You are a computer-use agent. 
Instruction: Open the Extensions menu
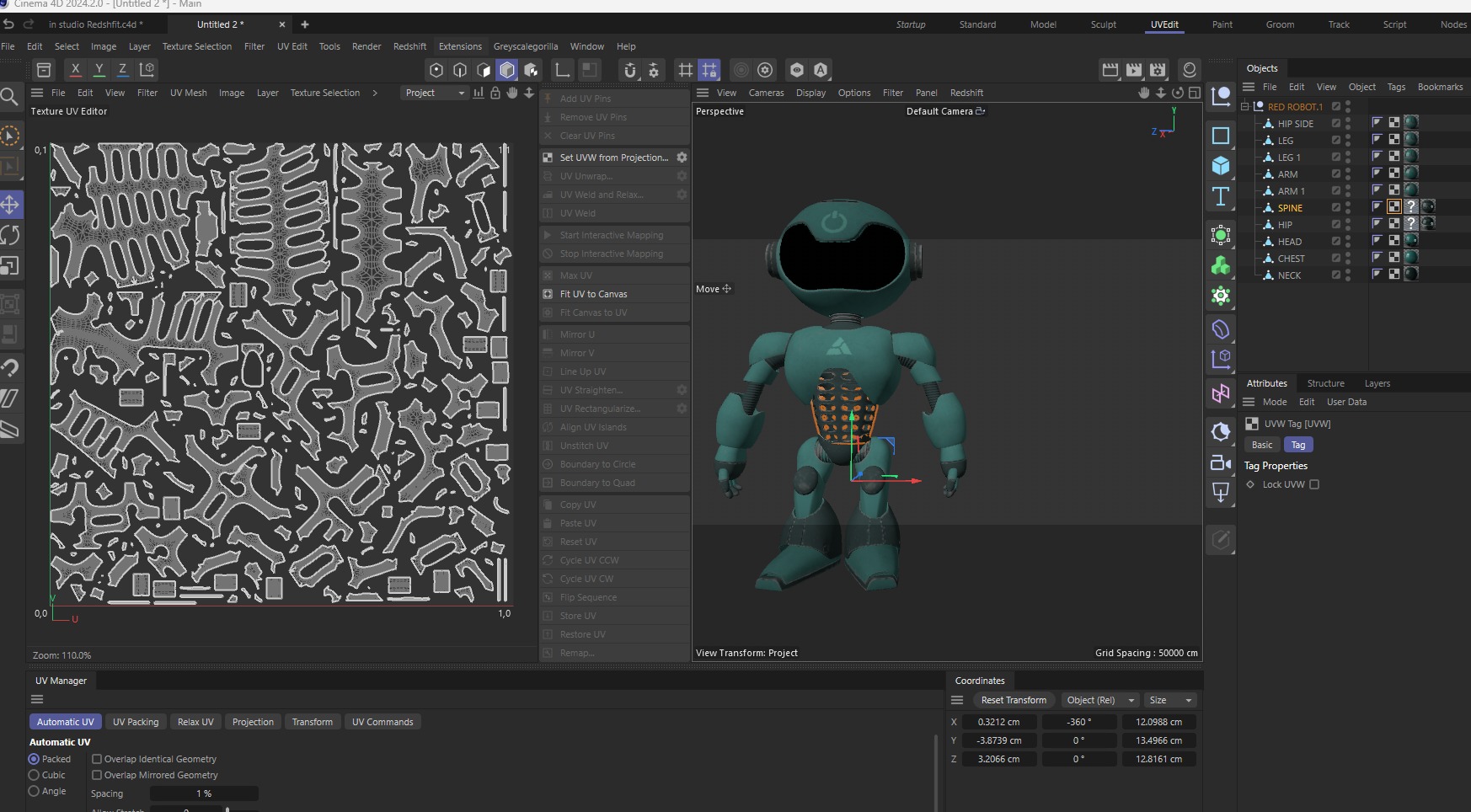coord(460,46)
